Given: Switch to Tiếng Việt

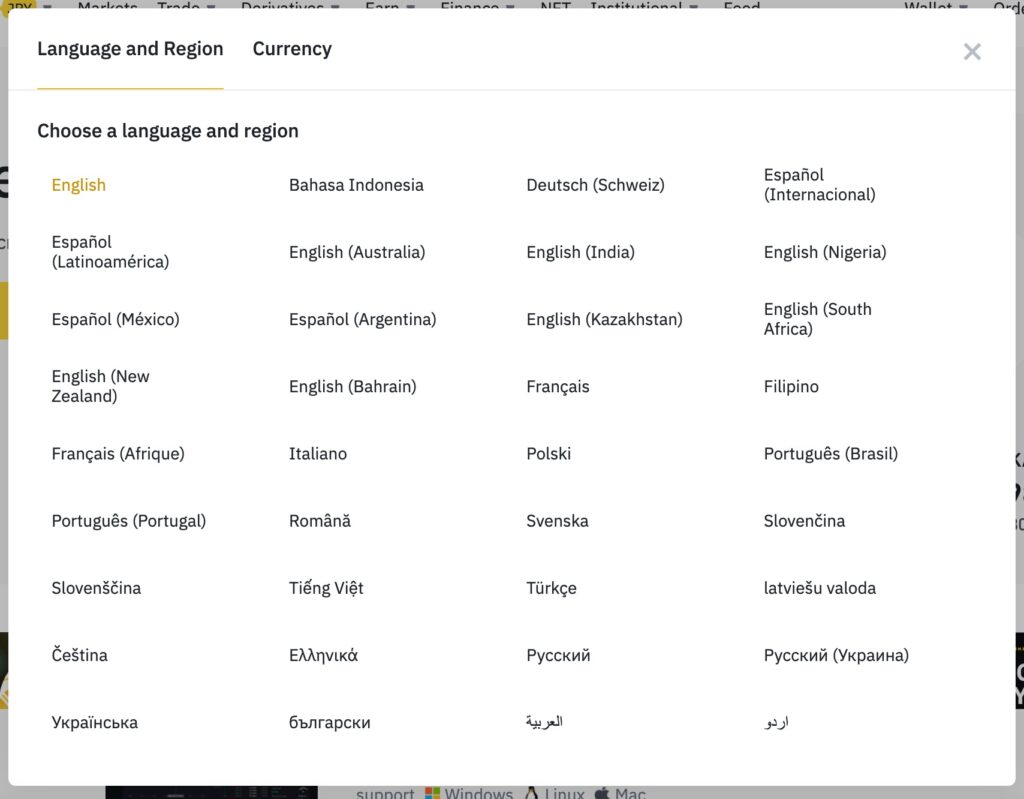Looking at the screenshot, I should point(326,589).
